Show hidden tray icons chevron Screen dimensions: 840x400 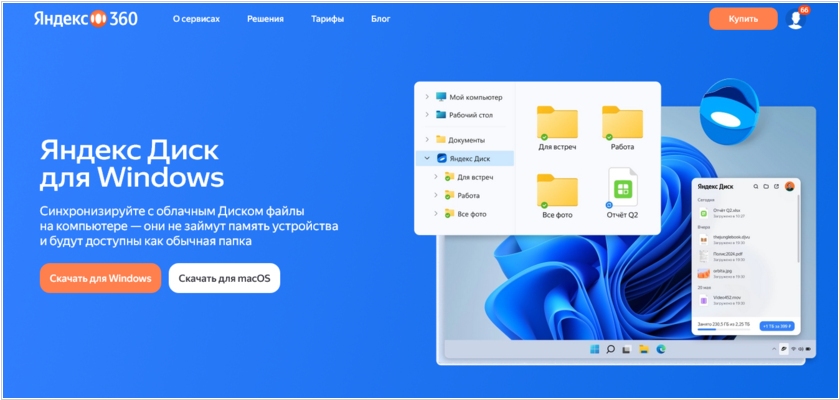click(774, 349)
